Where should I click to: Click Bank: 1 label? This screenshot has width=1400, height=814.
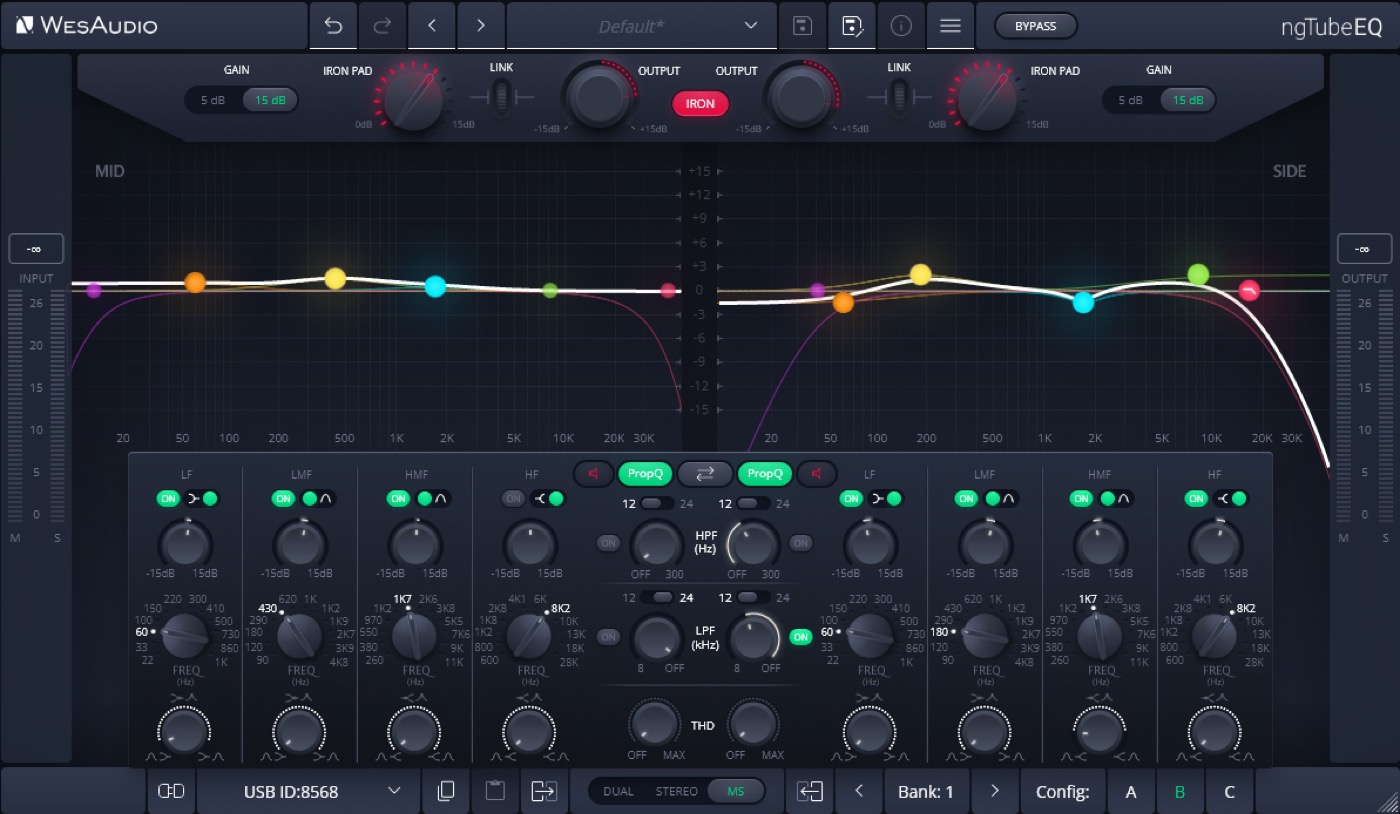pyautogui.click(x=926, y=792)
